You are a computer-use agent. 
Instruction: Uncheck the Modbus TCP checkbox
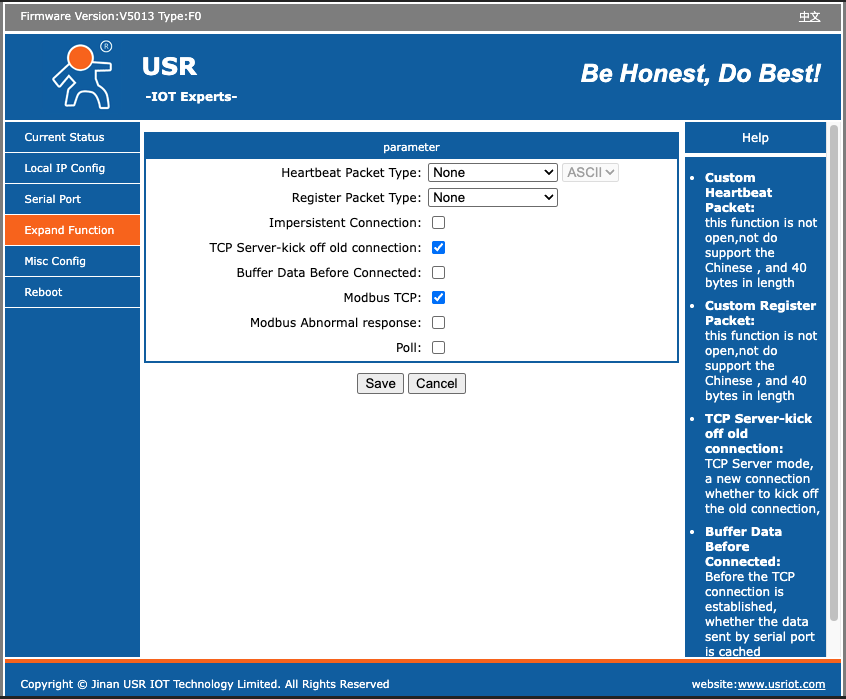439,298
